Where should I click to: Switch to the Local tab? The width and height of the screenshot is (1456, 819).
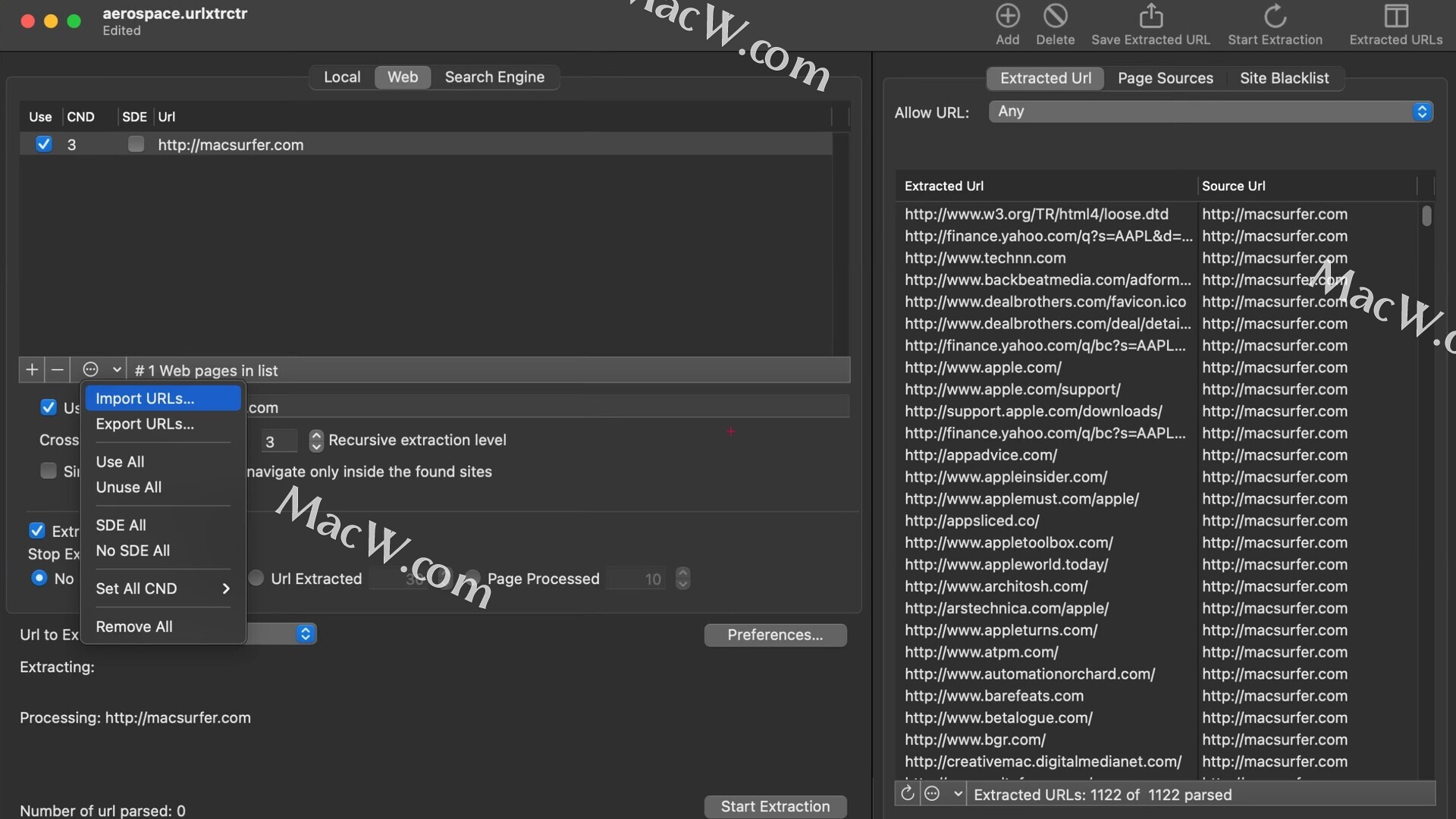pos(342,77)
